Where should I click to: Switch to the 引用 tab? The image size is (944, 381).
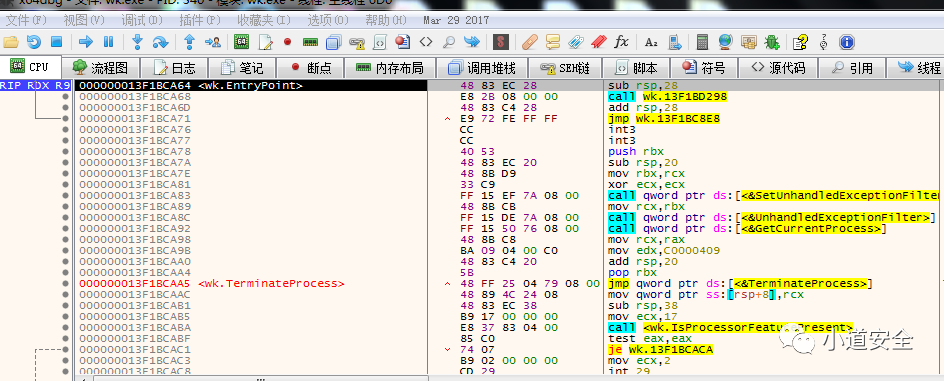click(851, 67)
